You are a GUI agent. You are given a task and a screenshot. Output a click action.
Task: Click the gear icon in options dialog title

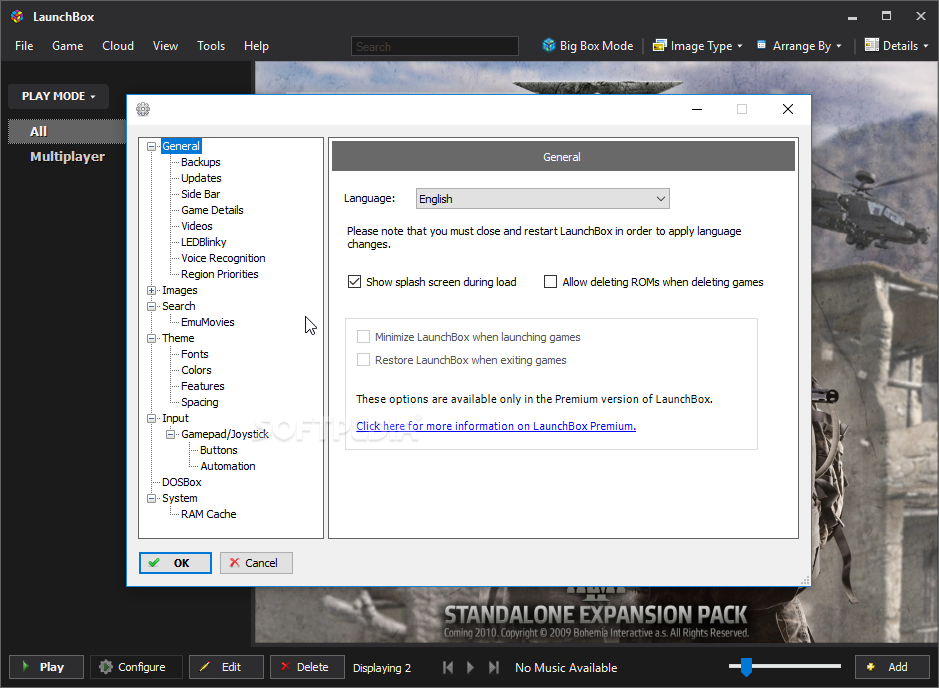143,109
